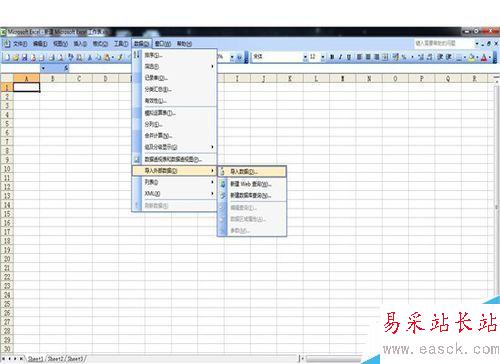Choose 新建数据库查询 (New Database Query) item
500x364 pixels.
[252, 196]
